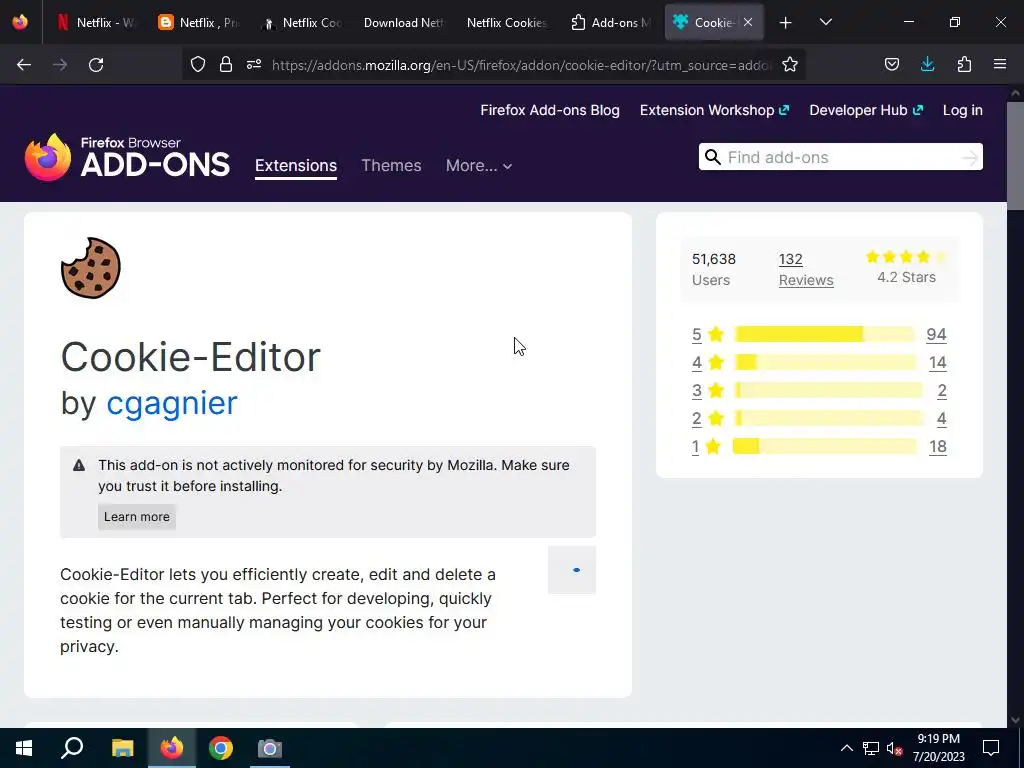Click the address bar URL
The width and height of the screenshot is (1024, 768).
pos(521,65)
